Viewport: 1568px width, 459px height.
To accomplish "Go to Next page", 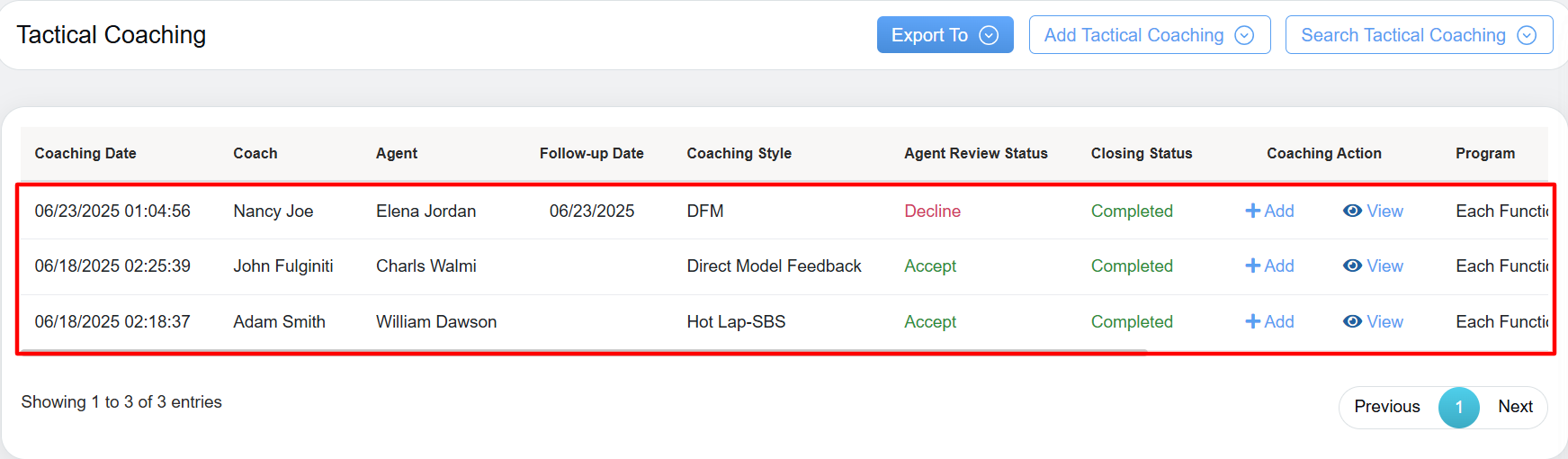I will pos(1515,407).
